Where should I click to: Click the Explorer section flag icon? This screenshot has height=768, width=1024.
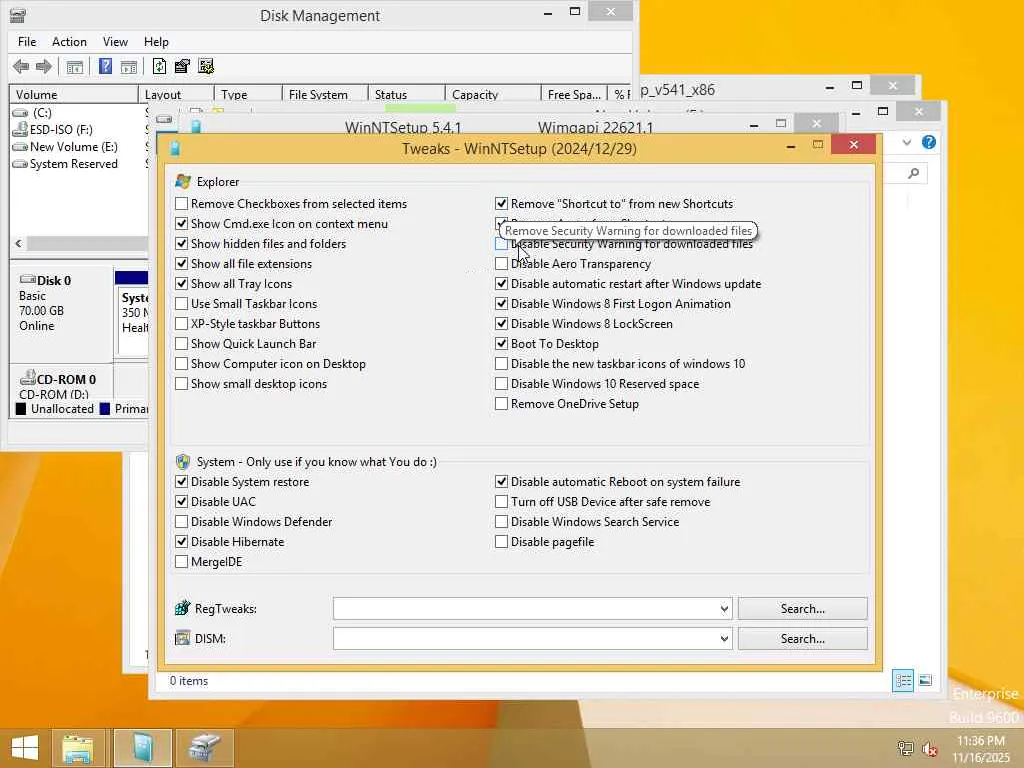click(x=183, y=182)
